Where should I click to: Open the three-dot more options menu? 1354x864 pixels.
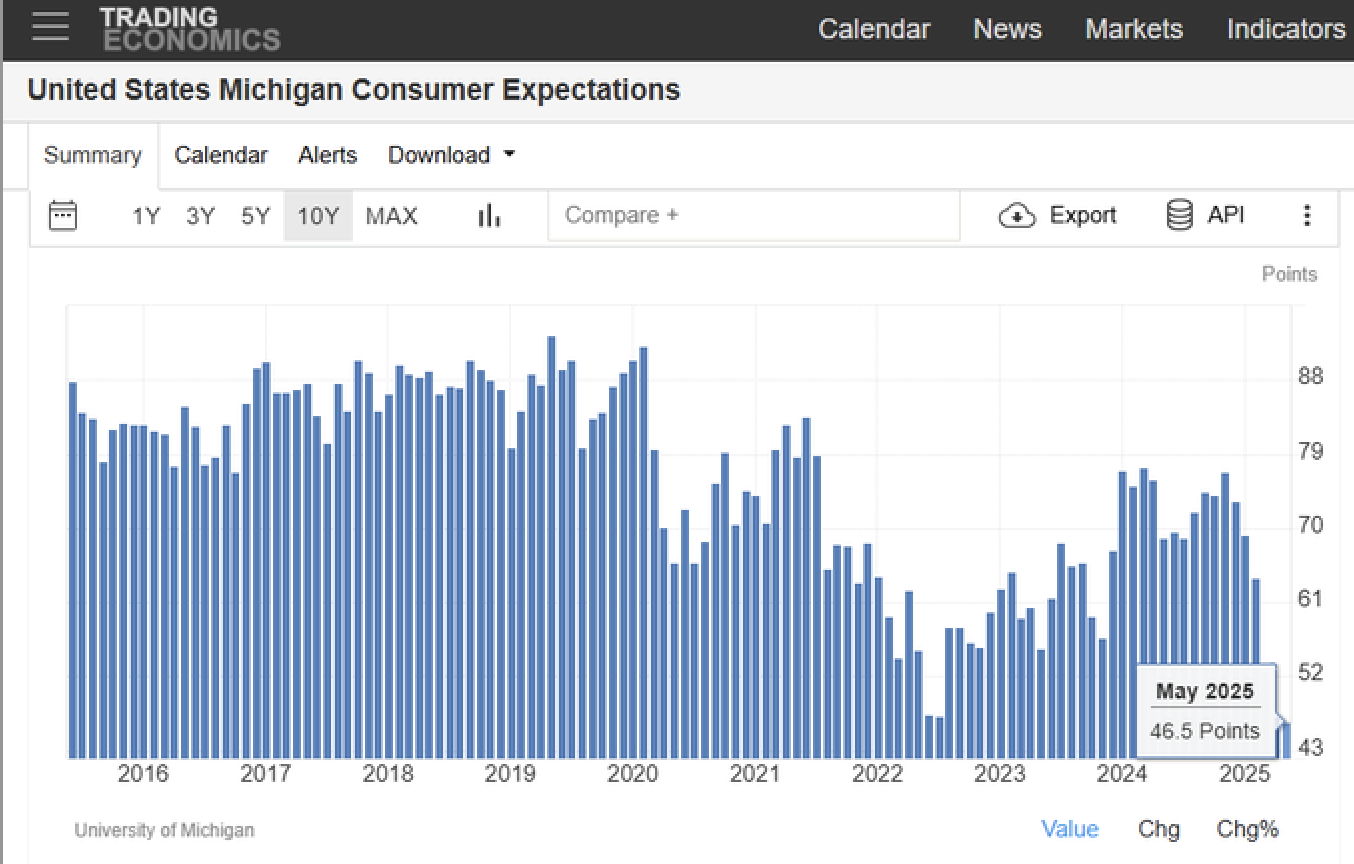(1306, 215)
